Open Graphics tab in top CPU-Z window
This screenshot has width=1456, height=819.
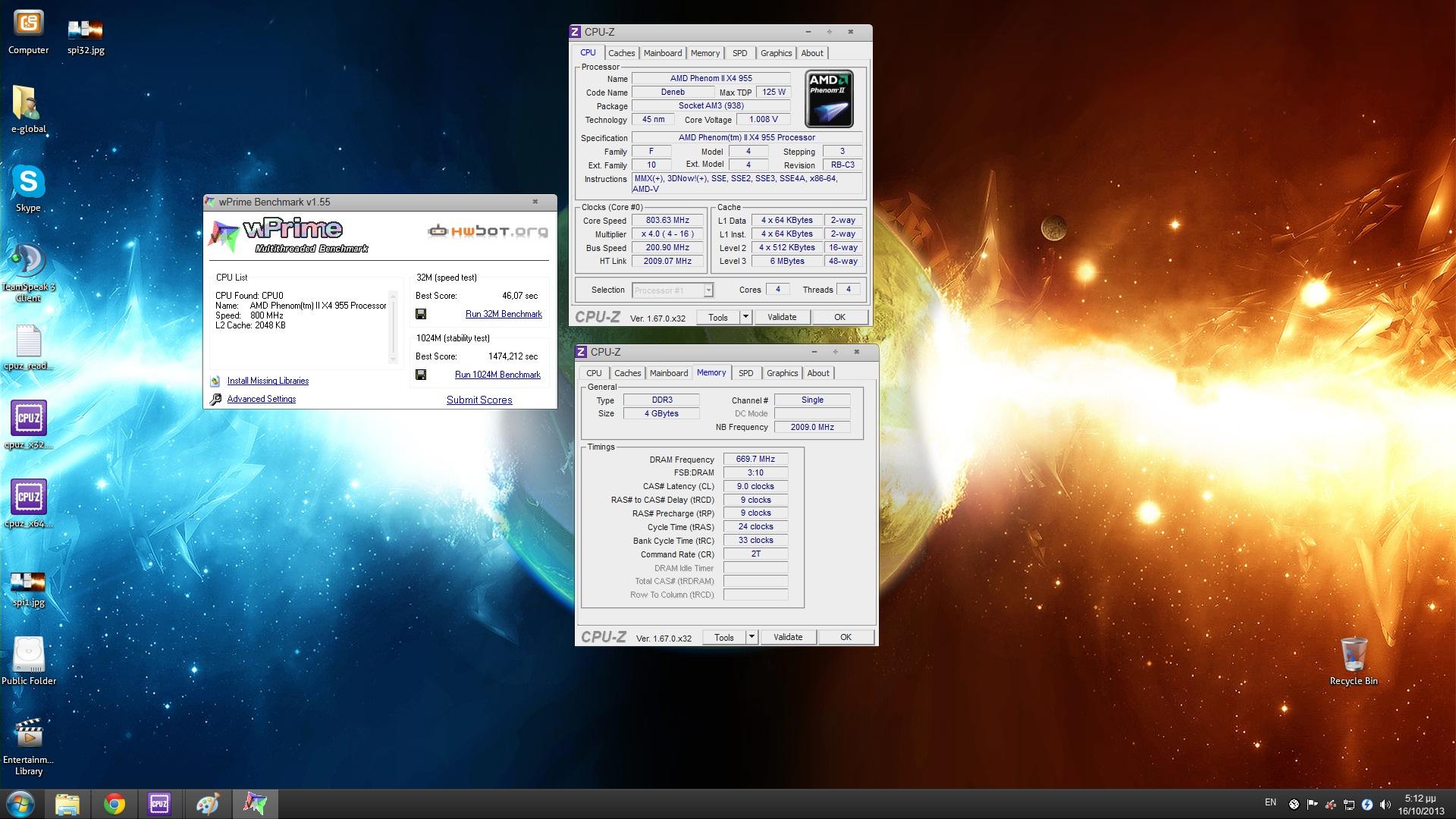point(776,53)
